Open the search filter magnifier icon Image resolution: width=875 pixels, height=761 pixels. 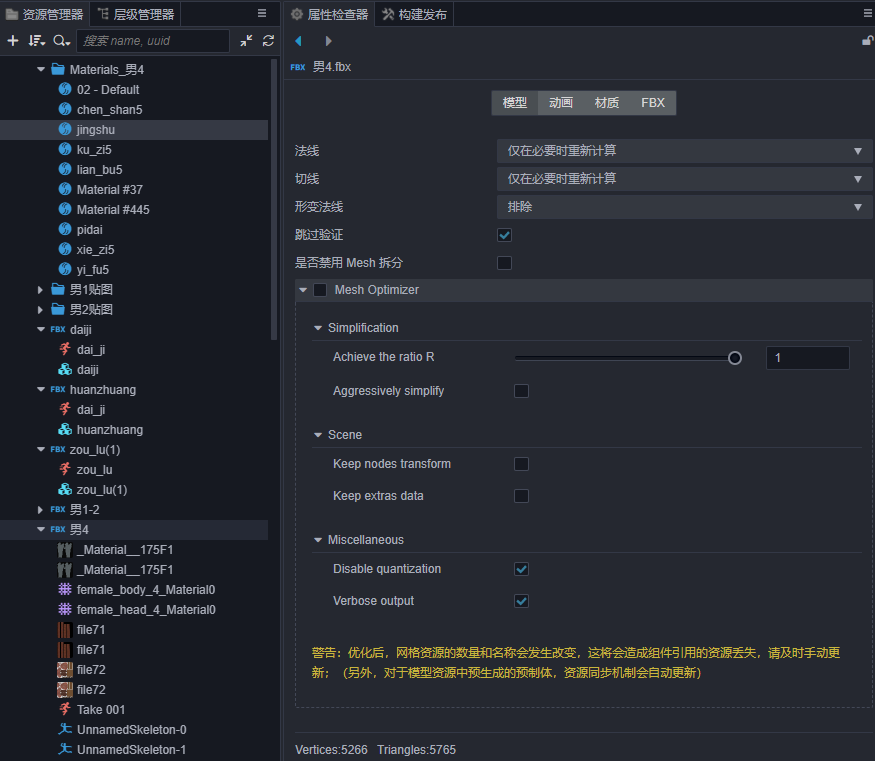61,41
